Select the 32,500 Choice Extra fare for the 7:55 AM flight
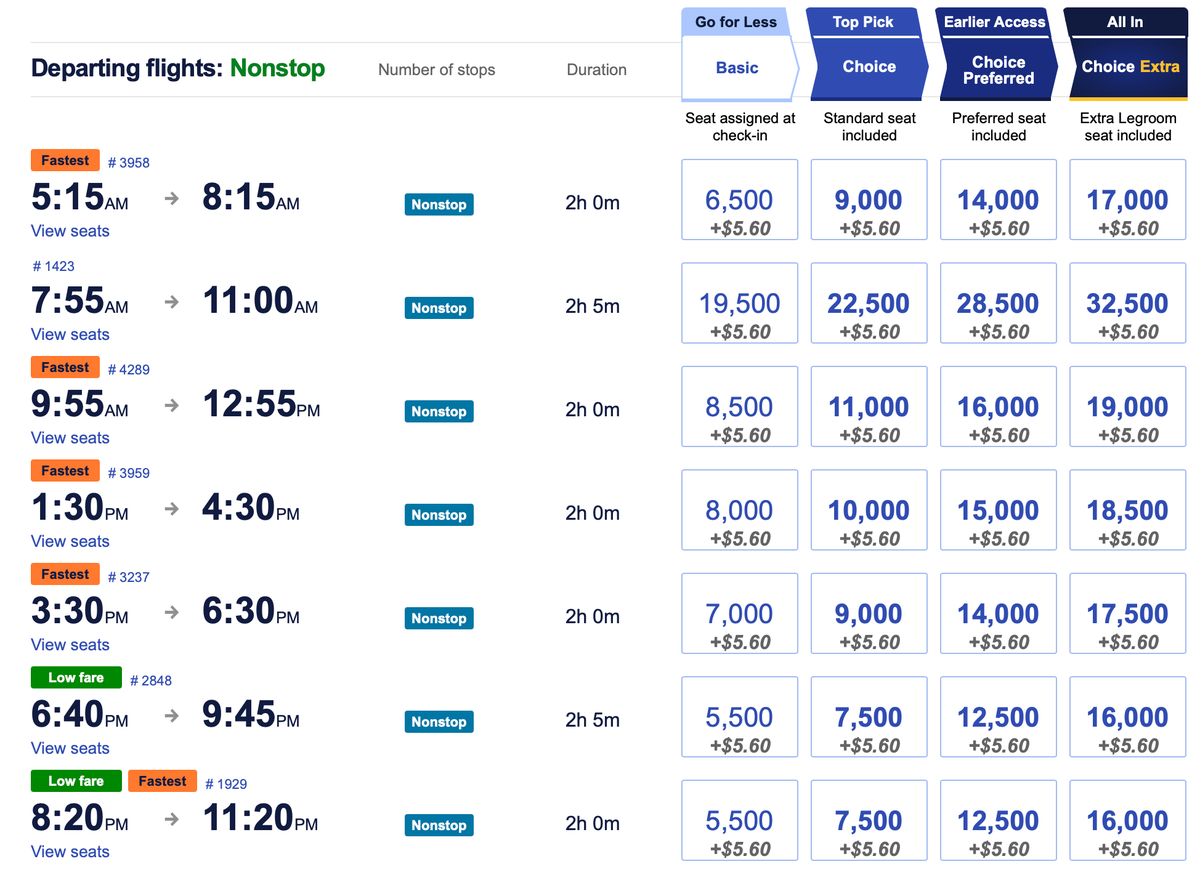Image resolution: width=1200 pixels, height=872 pixels. tap(1127, 302)
